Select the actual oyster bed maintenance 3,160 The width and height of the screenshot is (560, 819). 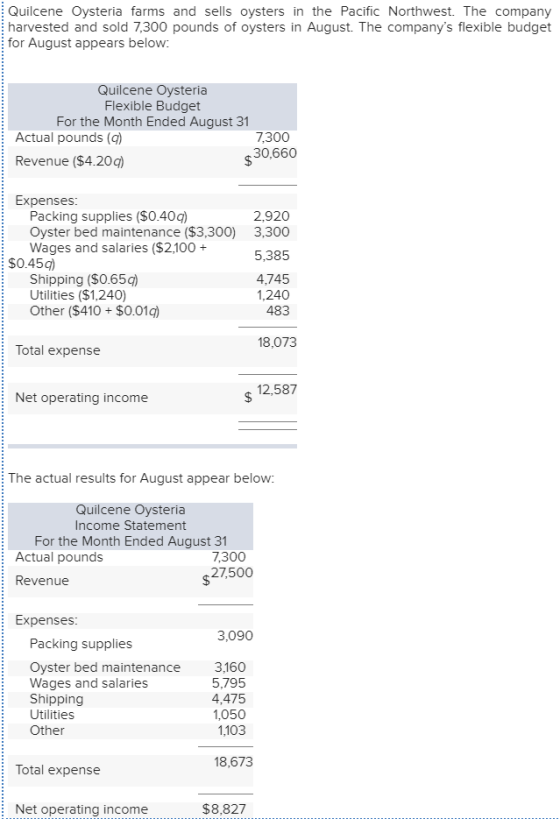230,668
